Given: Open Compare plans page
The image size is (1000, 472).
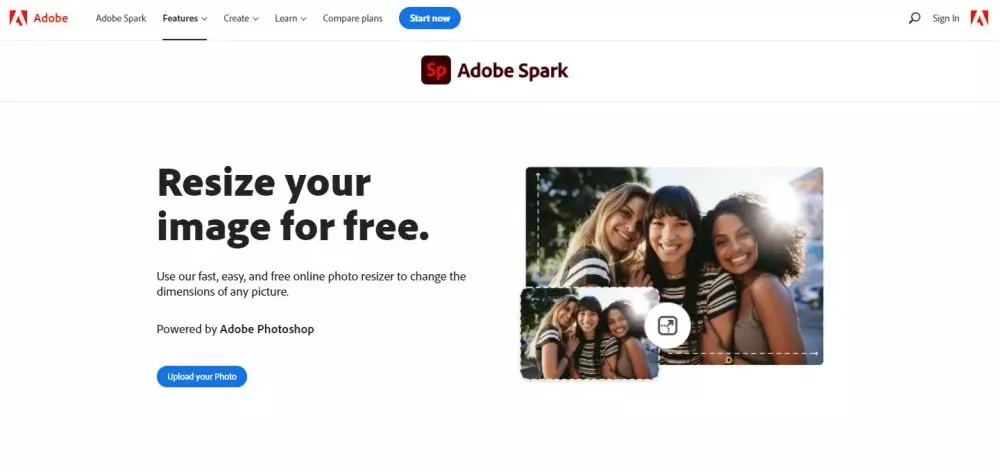Looking at the screenshot, I should pyautogui.click(x=353, y=18).
